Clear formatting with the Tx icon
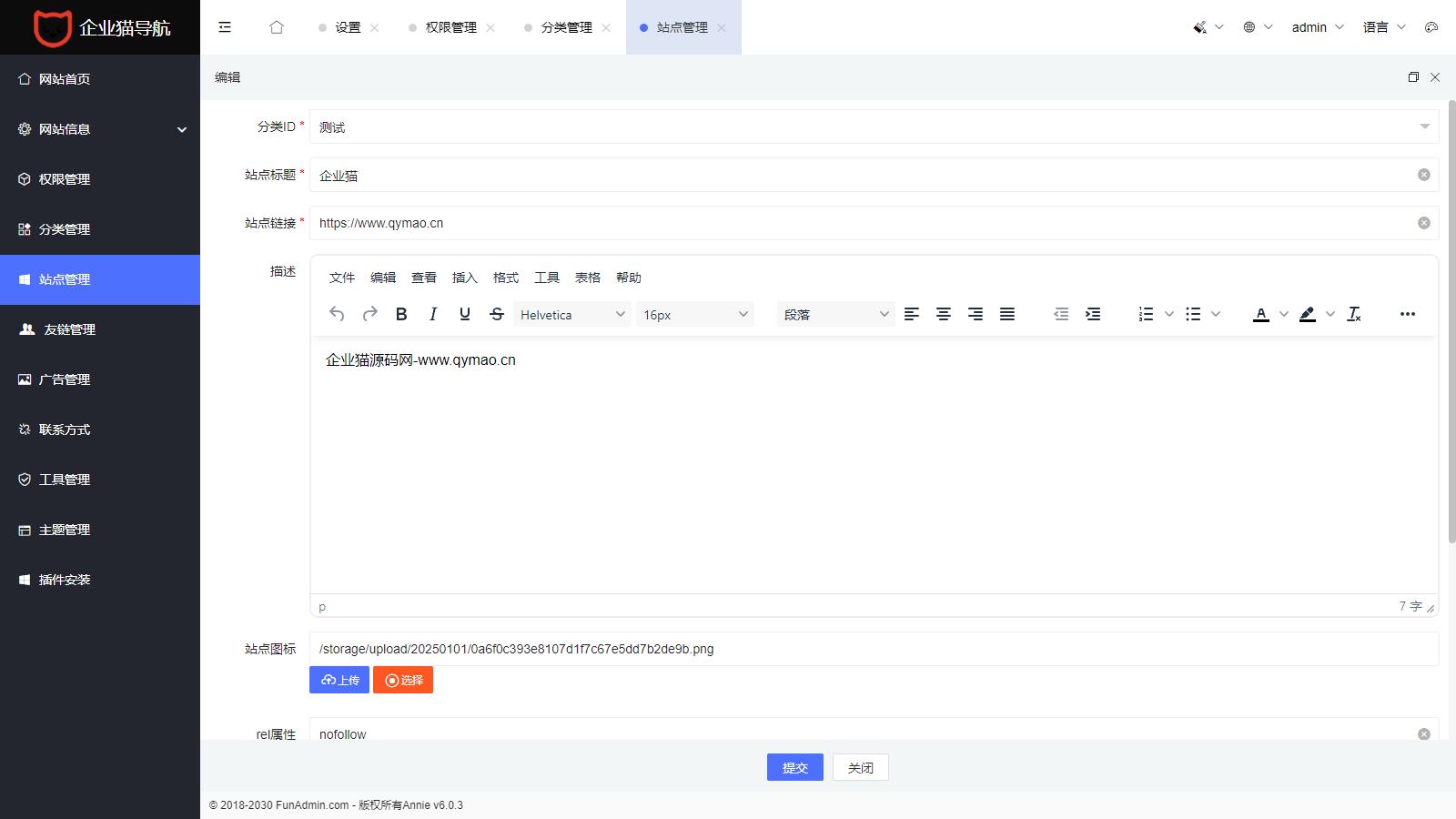1456x819 pixels. pyautogui.click(x=1354, y=314)
